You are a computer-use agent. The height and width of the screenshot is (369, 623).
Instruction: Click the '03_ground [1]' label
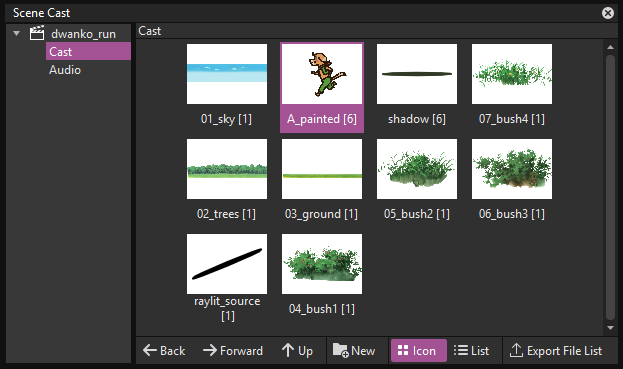click(321, 214)
